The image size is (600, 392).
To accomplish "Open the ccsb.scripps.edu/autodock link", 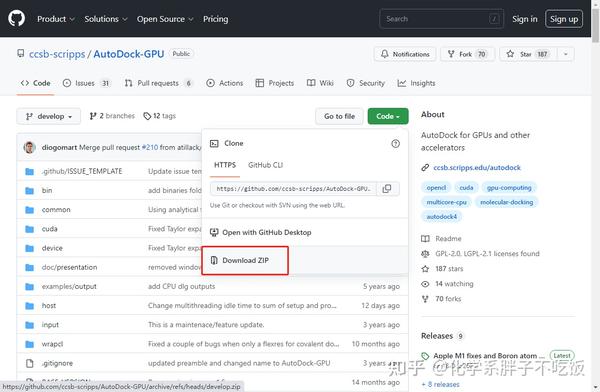I will pyautogui.click(x=477, y=168).
